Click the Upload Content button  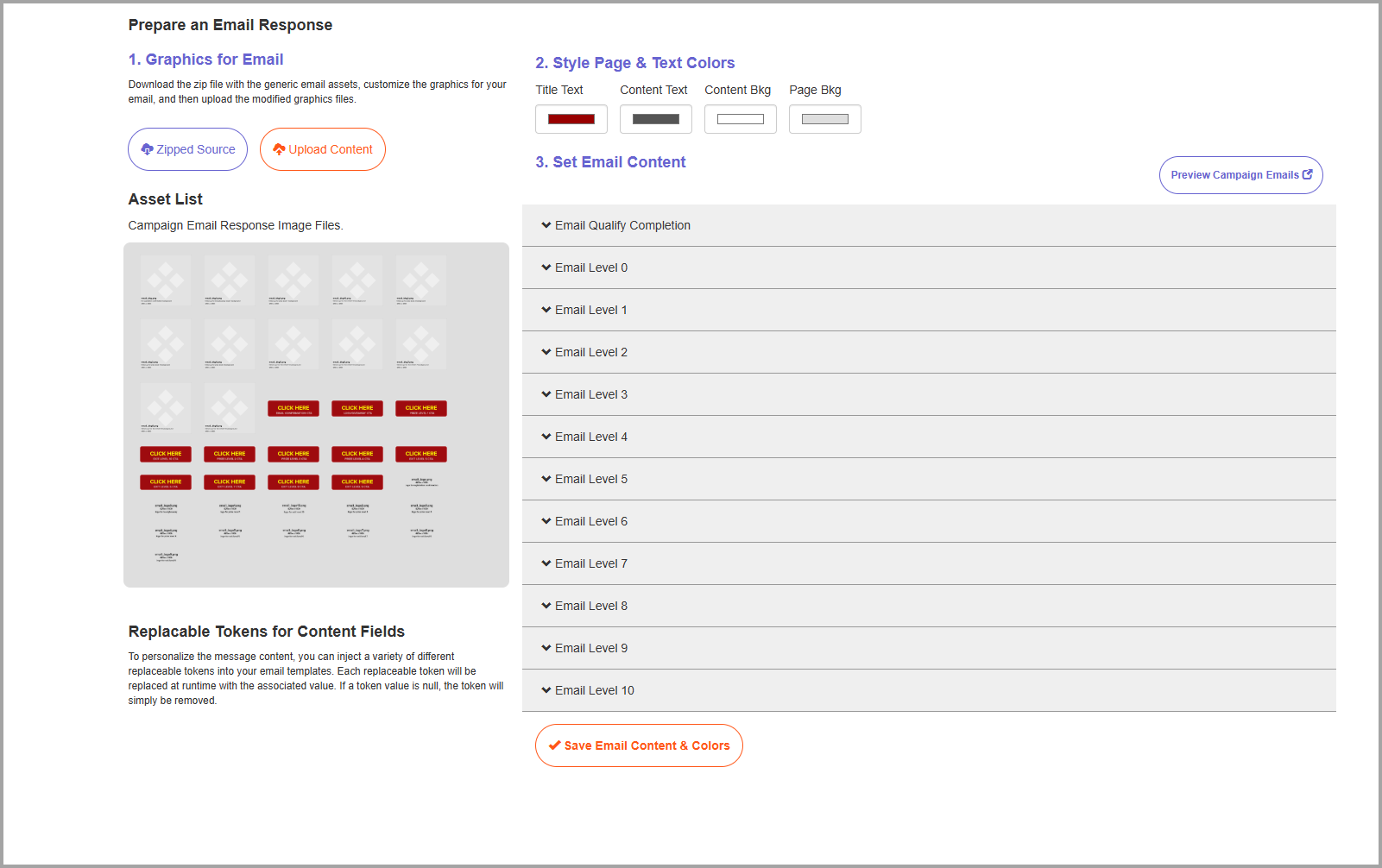click(322, 149)
